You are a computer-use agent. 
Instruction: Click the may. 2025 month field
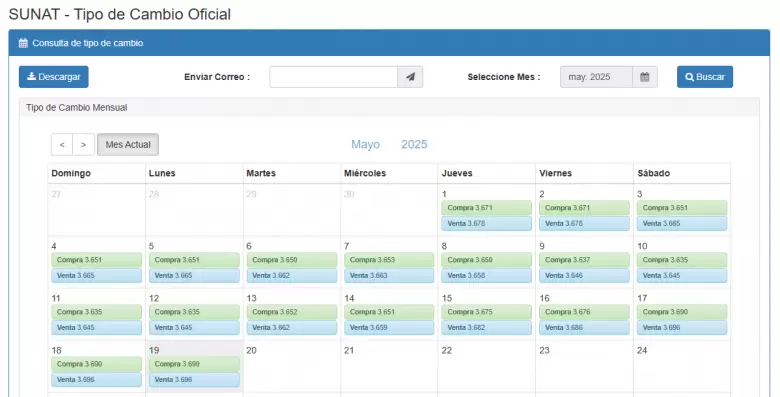click(x=596, y=77)
